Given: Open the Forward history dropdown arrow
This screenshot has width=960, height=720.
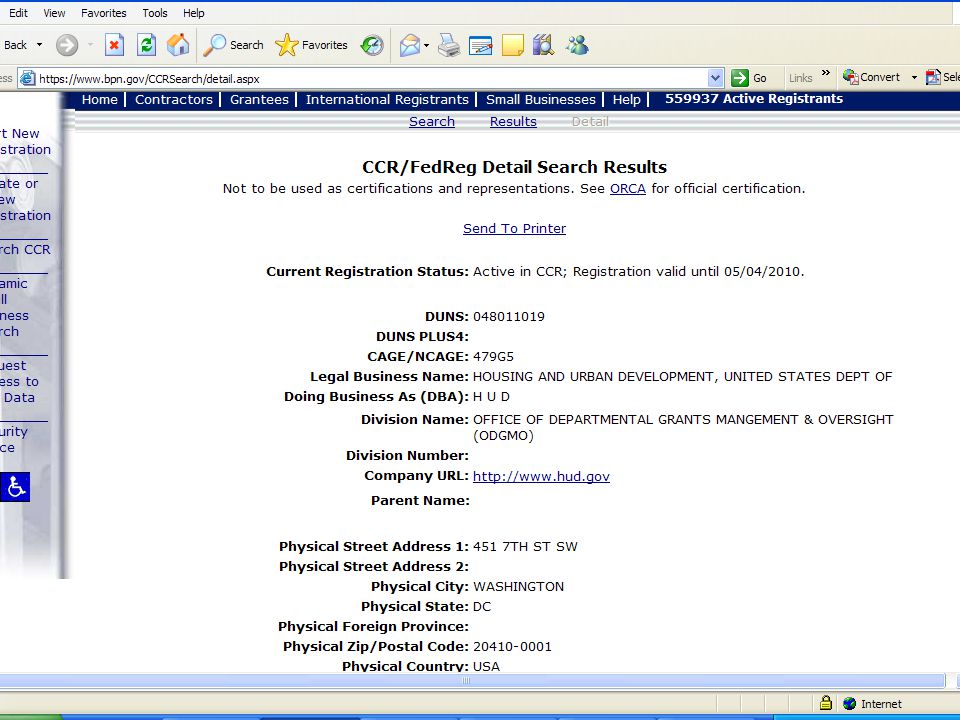Looking at the screenshot, I should [91, 45].
